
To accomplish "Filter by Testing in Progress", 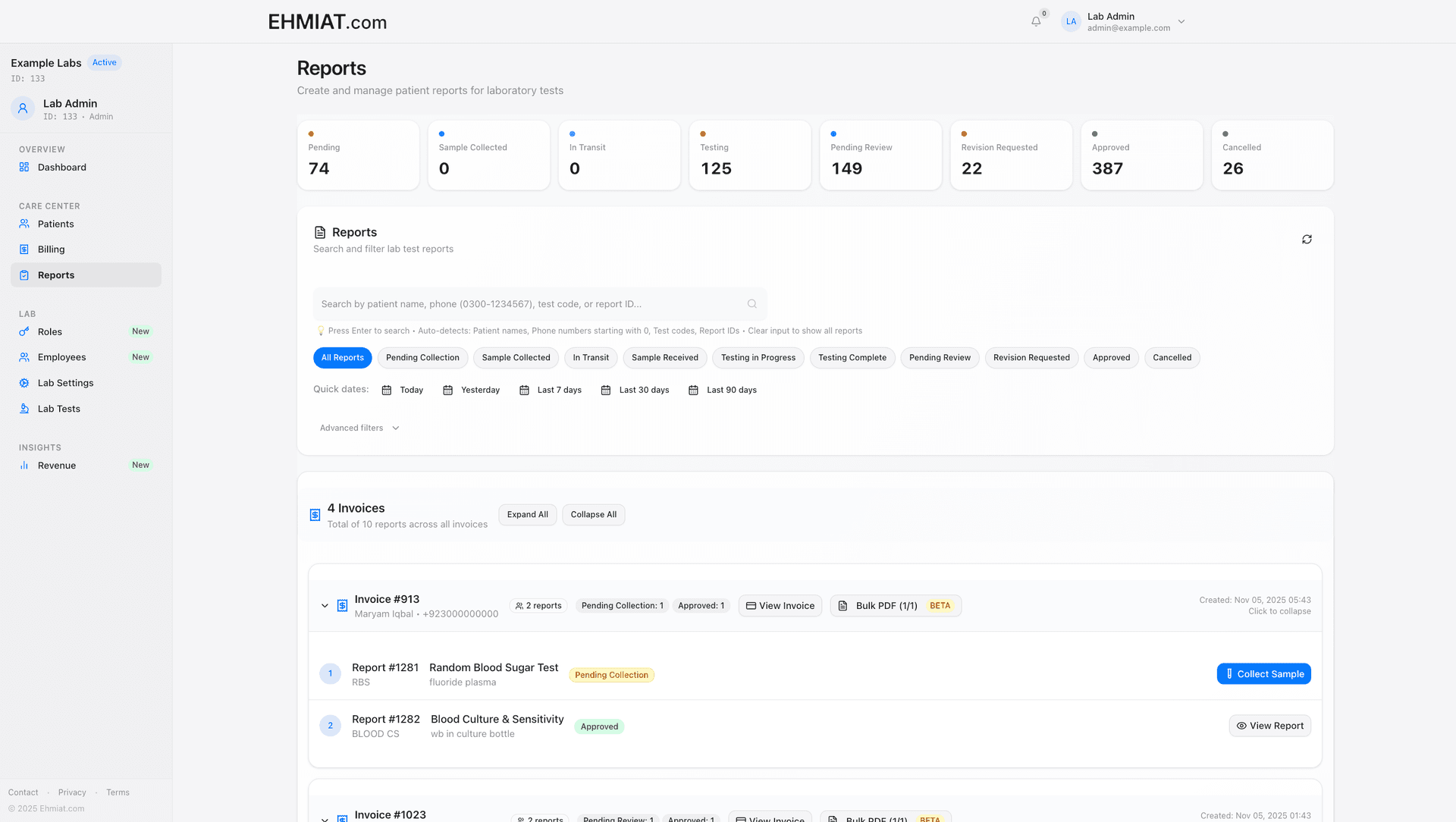I will click(758, 358).
